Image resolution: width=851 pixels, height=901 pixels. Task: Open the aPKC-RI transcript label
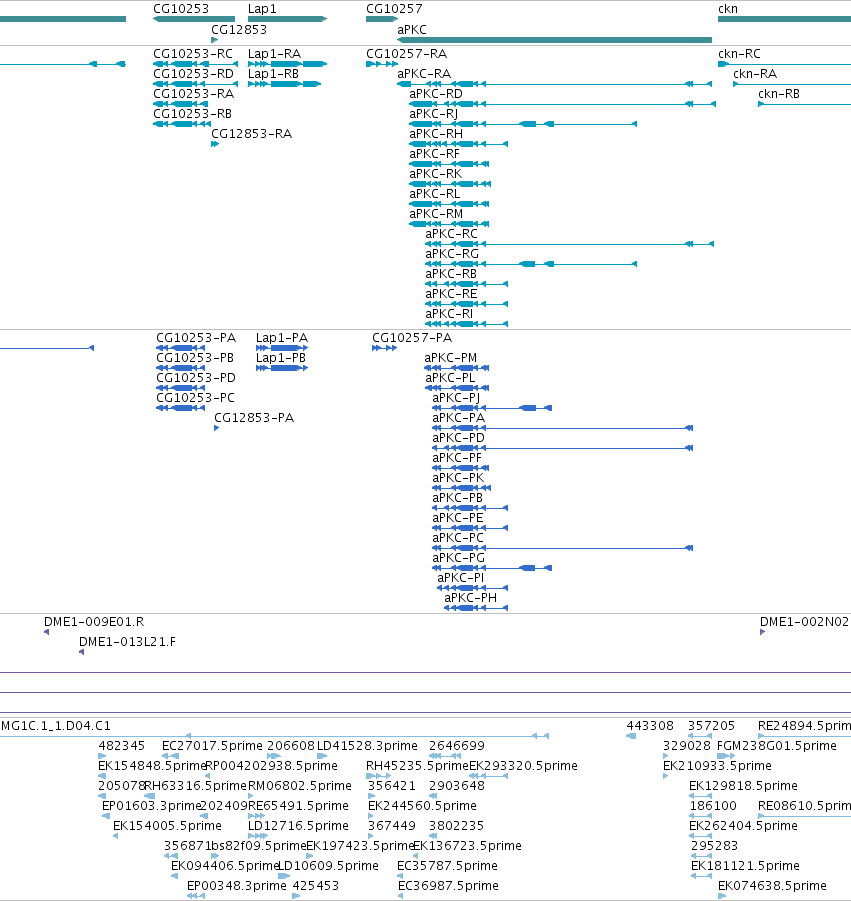click(449, 314)
